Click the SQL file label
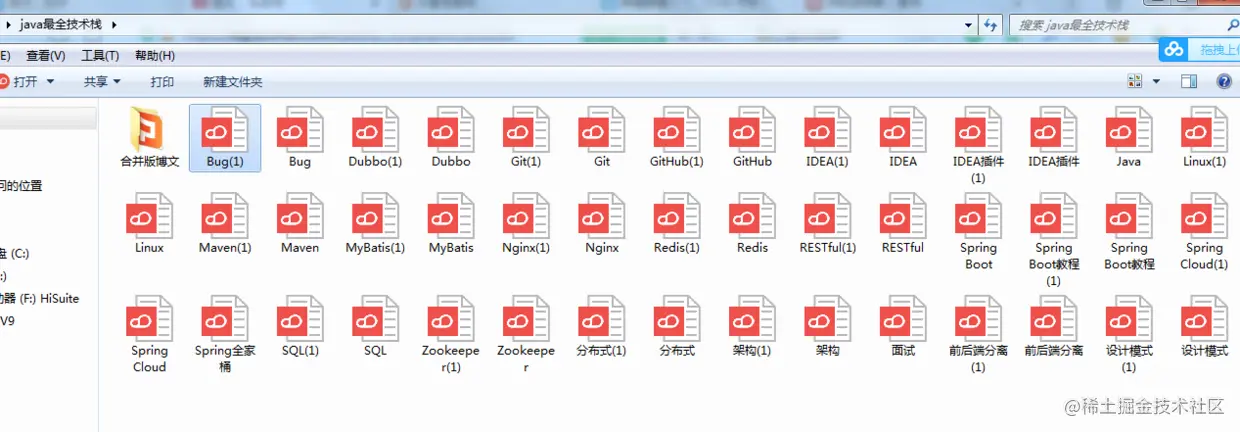Viewport: 1240px width, 432px height. pos(375,350)
